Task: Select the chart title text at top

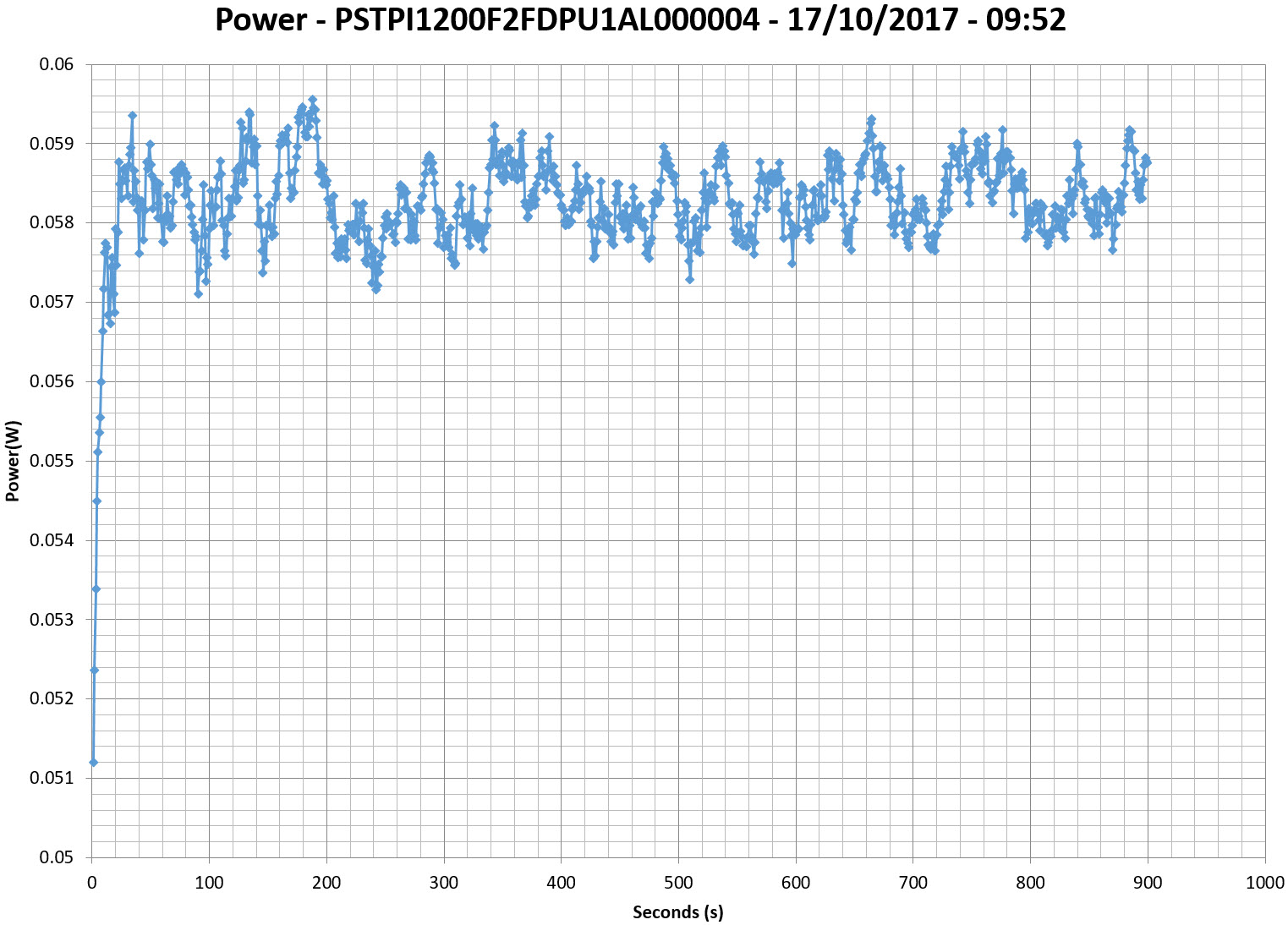Action: (640, 19)
